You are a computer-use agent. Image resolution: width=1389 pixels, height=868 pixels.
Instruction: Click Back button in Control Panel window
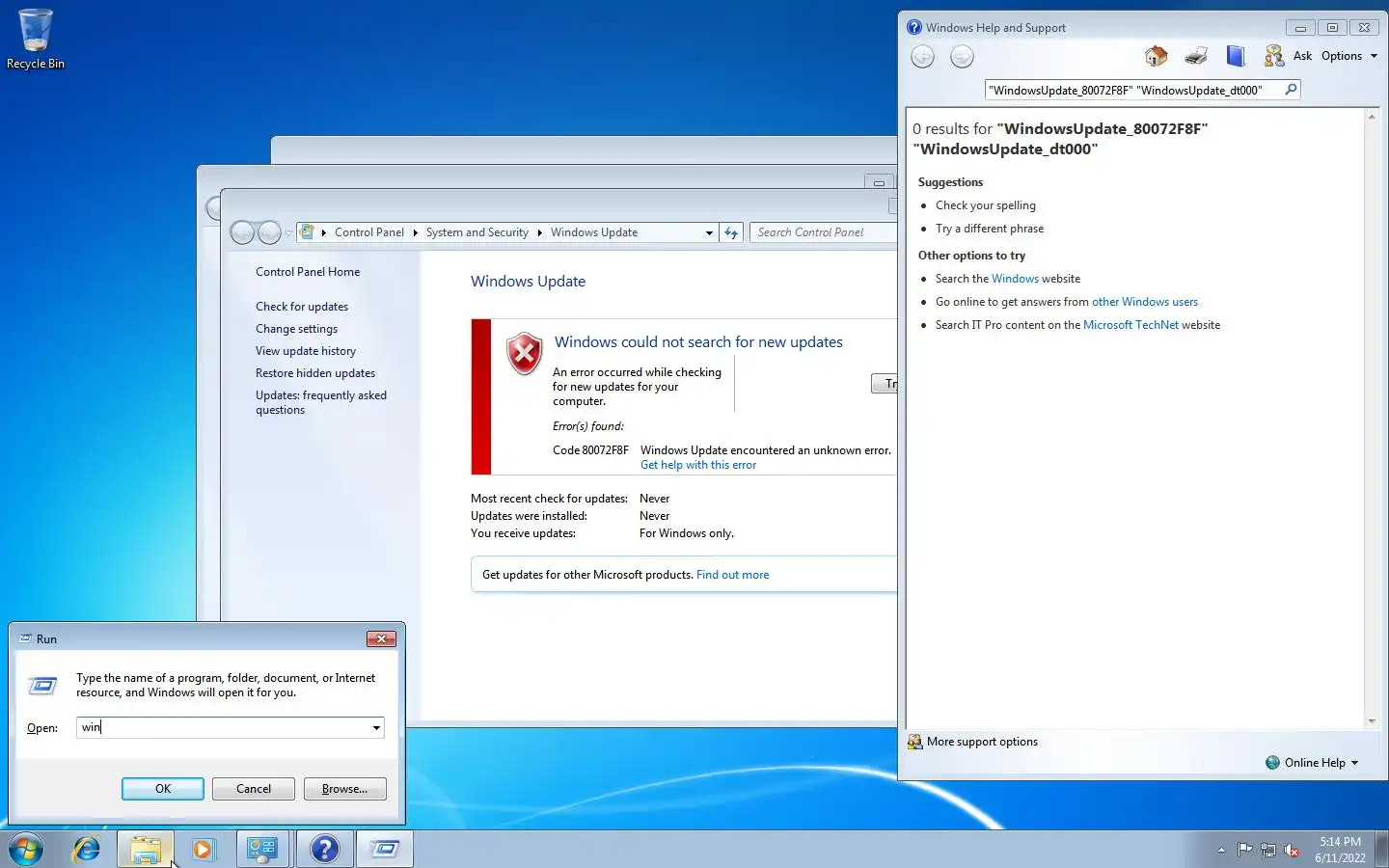tap(242, 232)
